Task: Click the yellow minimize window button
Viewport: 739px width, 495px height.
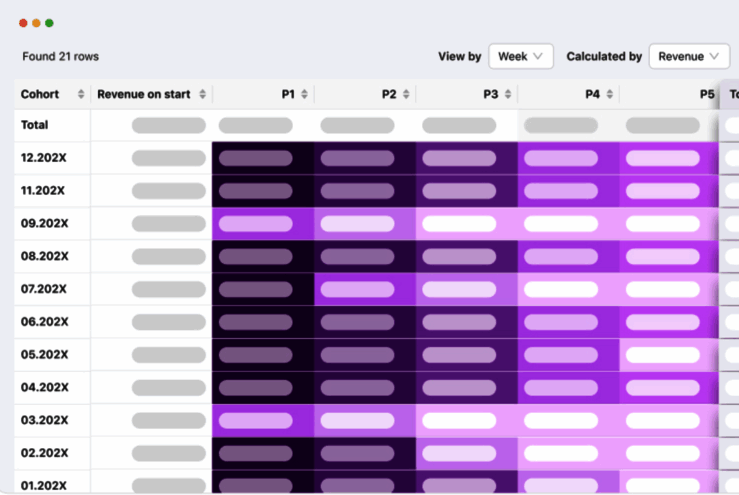Action: click(x=36, y=23)
